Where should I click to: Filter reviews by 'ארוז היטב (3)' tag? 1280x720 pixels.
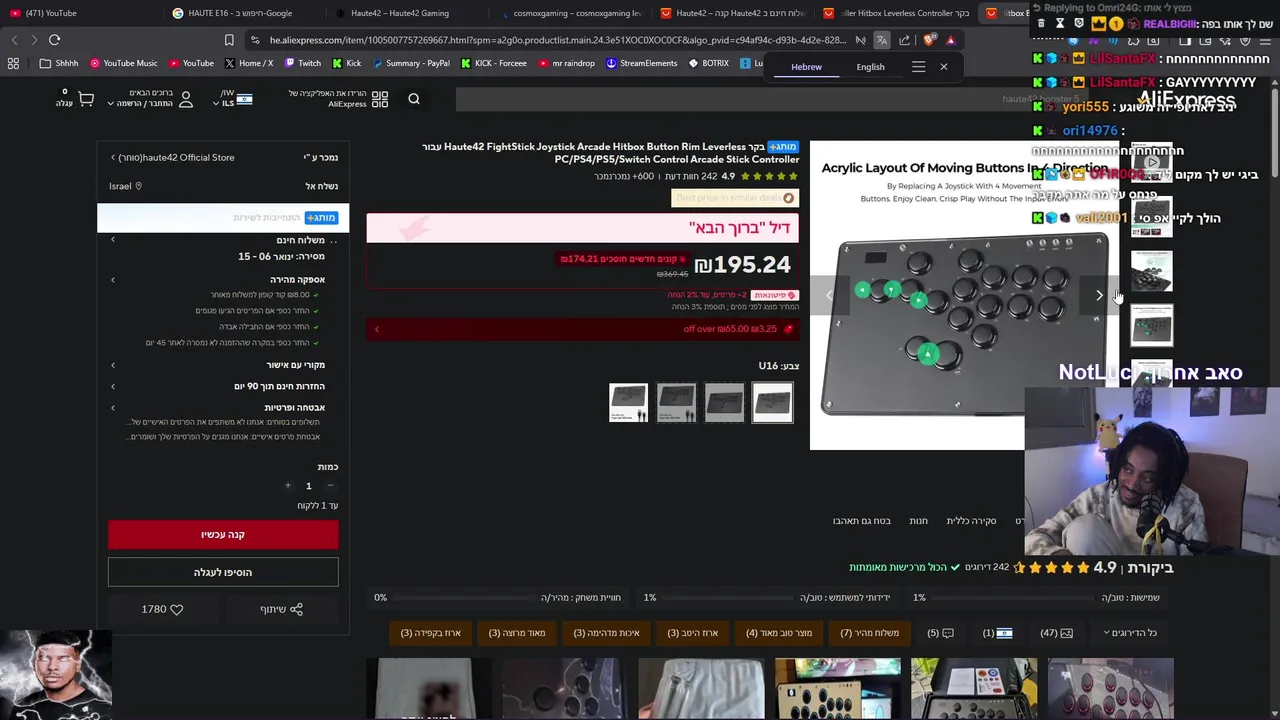693,633
